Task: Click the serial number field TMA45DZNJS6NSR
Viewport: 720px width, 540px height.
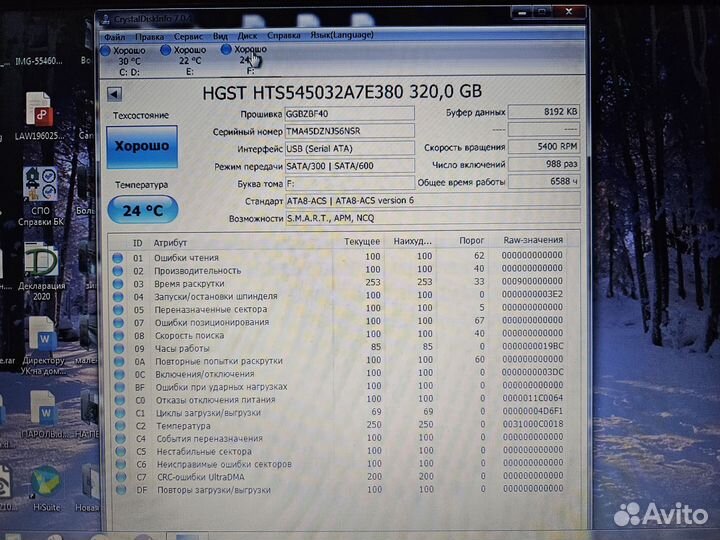Action: coord(349,131)
